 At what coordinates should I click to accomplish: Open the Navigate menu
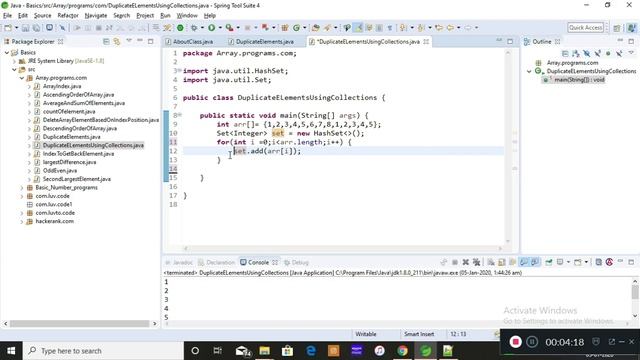(x=96, y=16)
